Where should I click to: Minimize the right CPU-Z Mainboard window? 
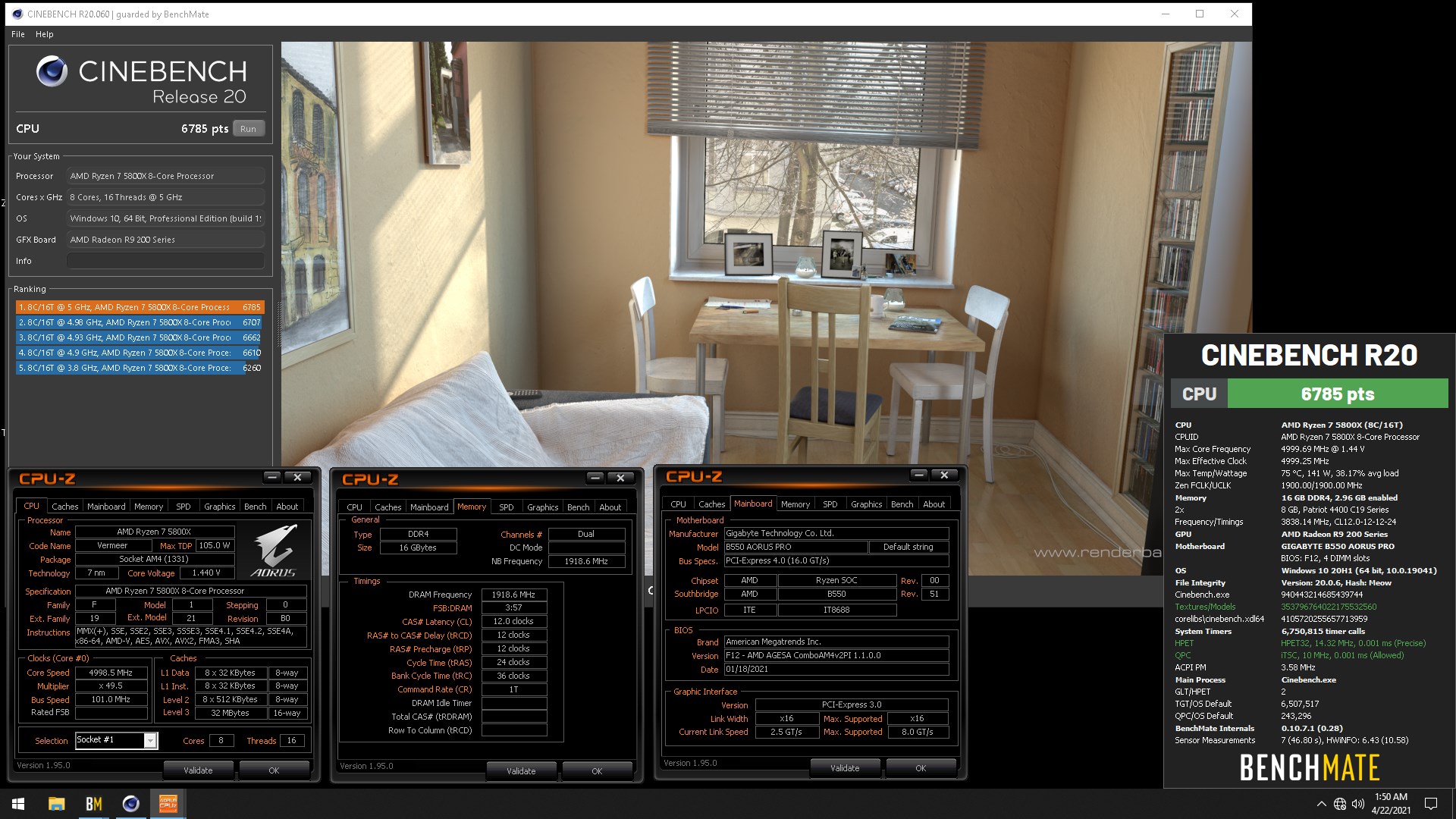(919, 475)
